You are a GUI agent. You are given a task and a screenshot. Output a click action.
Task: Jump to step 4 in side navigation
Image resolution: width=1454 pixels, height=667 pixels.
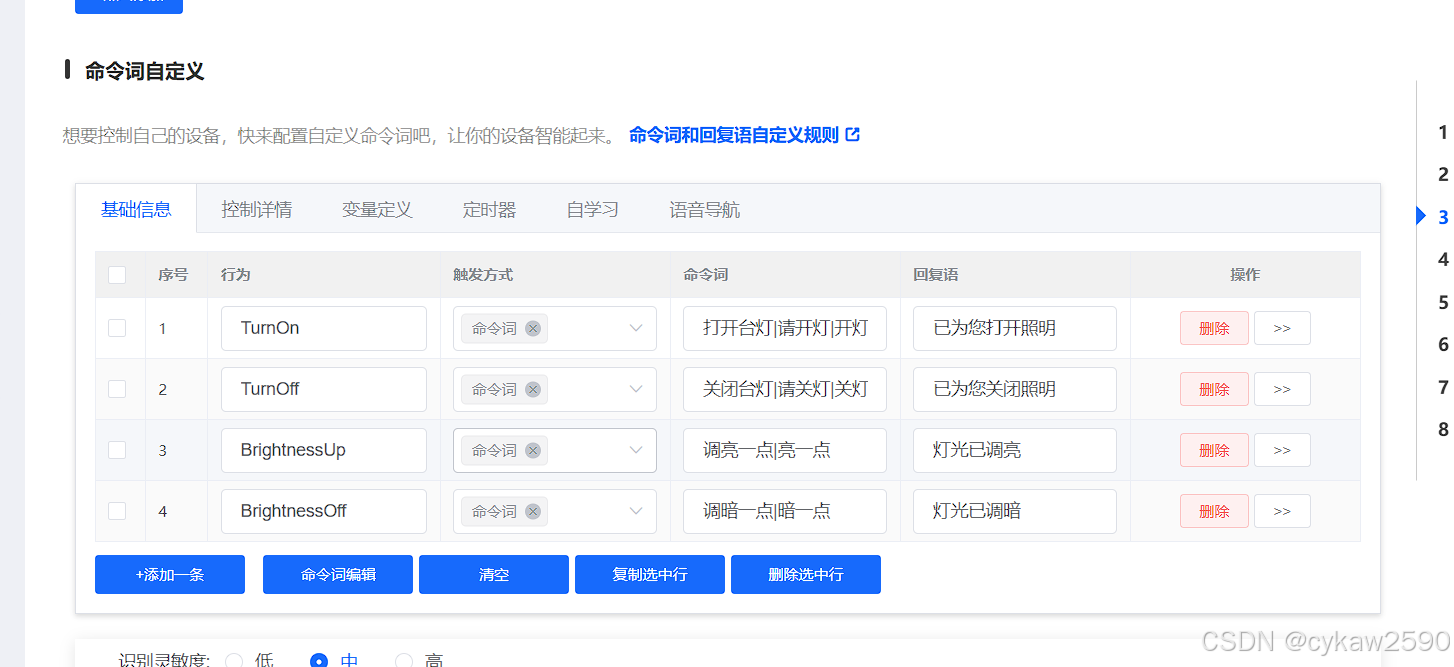(1443, 259)
